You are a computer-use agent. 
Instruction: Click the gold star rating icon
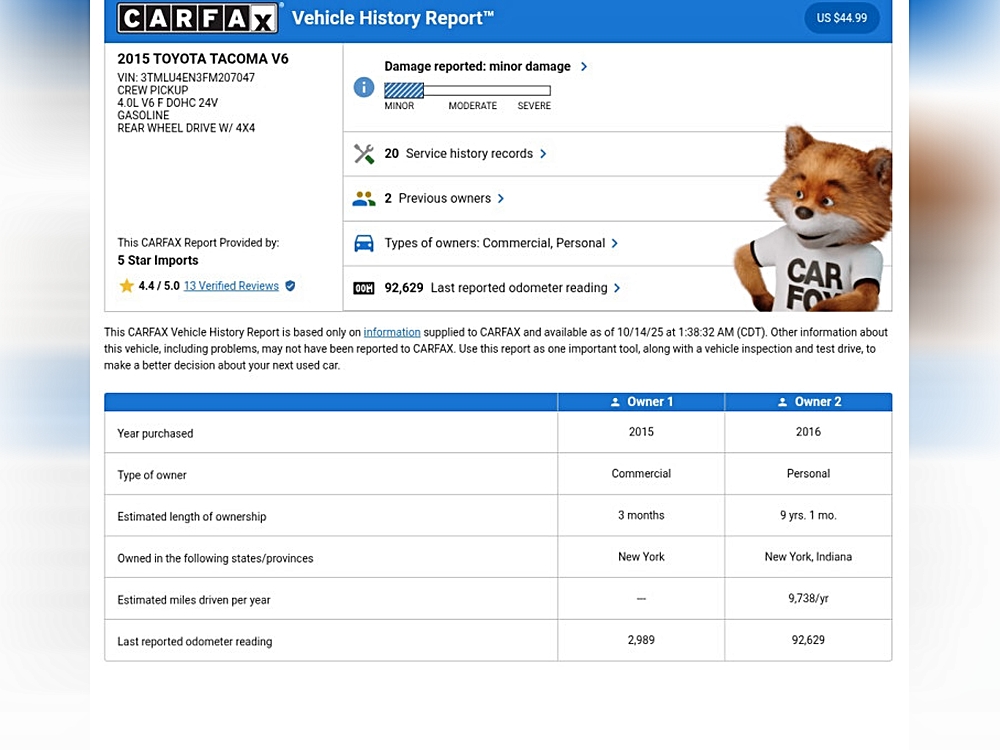coord(127,286)
